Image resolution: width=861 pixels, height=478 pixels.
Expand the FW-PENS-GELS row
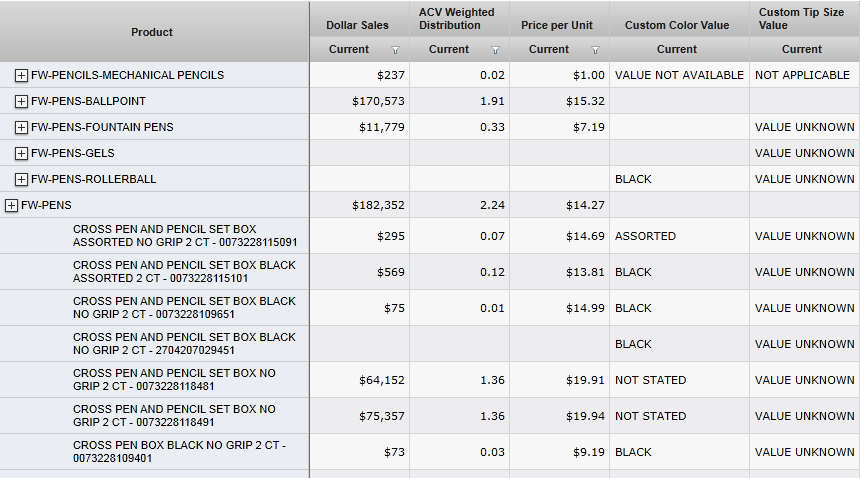(22, 153)
